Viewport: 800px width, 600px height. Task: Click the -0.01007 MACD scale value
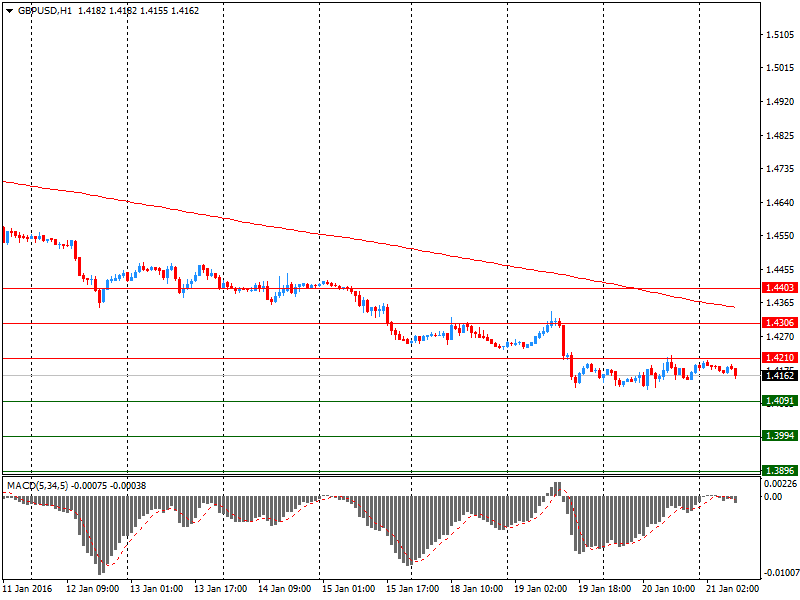[781, 573]
